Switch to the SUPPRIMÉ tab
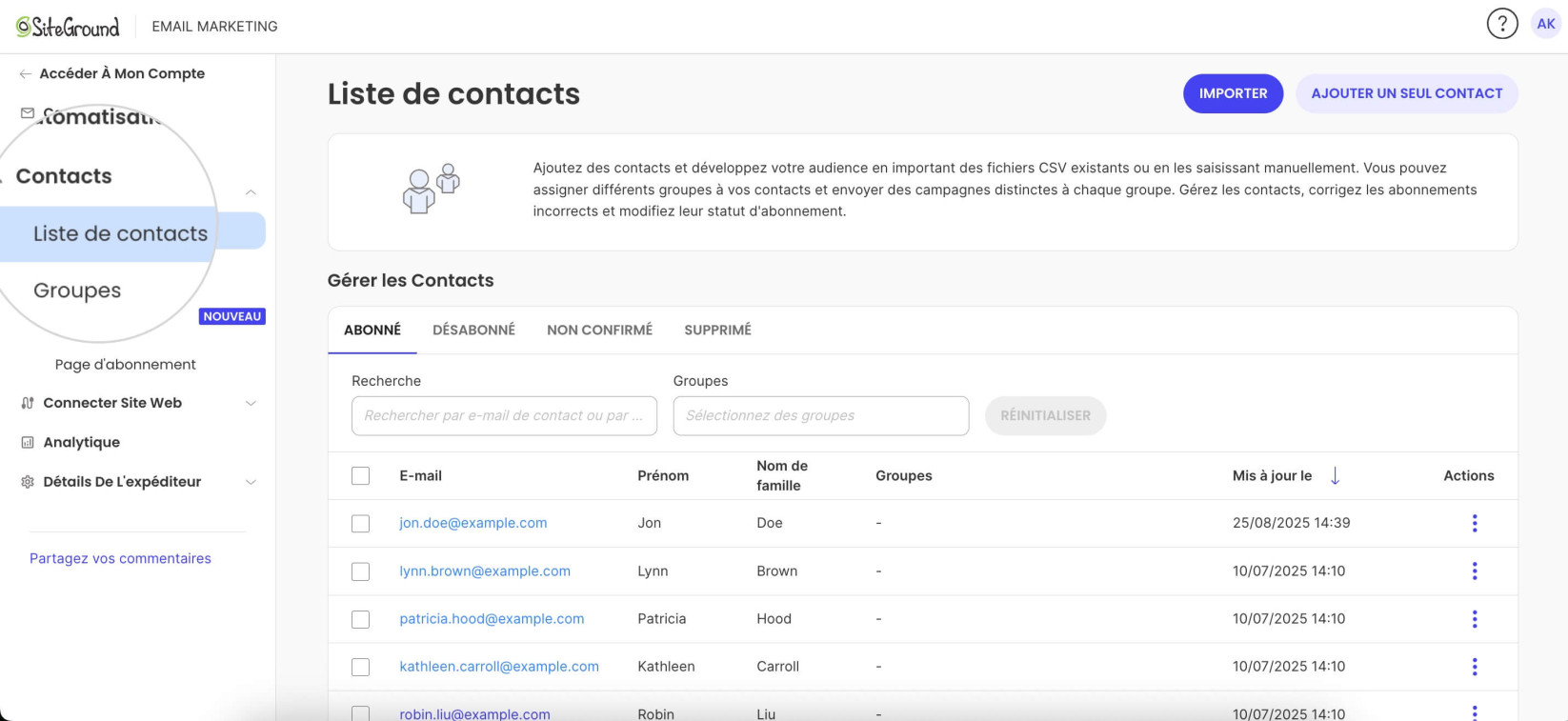Image resolution: width=1568 pixels, height=721 pixels. (717, 330)
